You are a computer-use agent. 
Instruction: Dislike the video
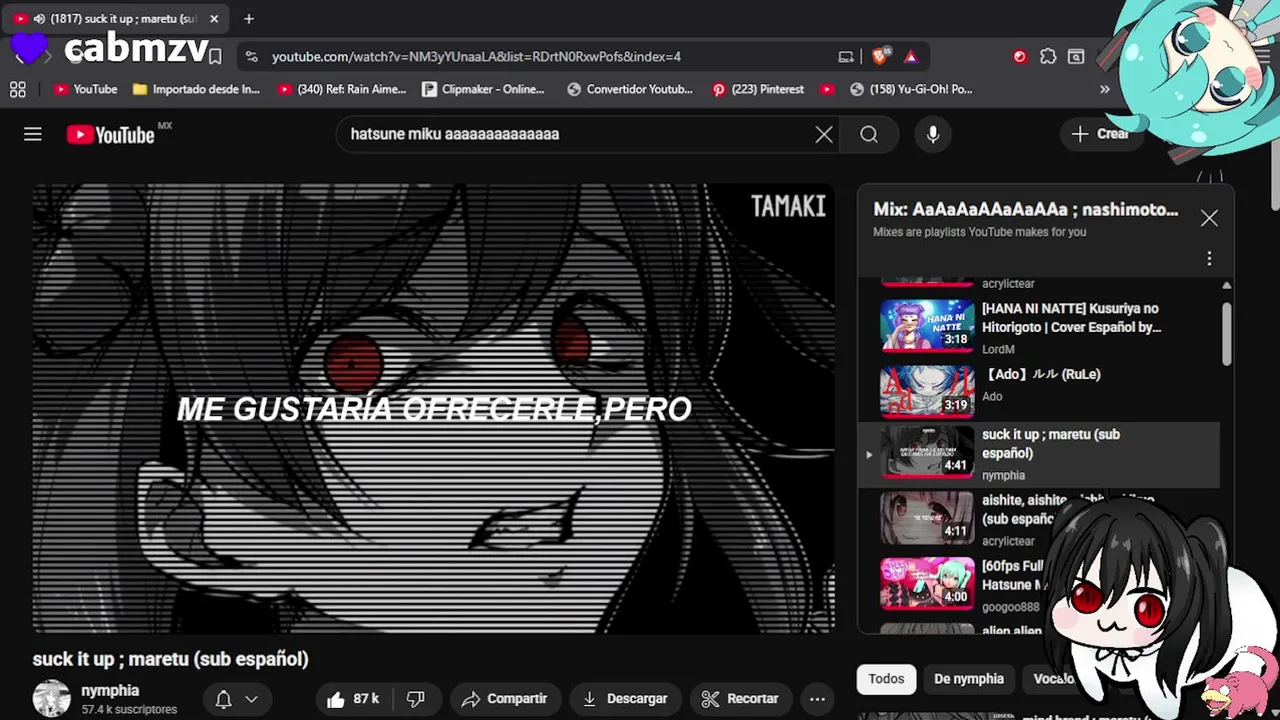tap(416, 699)
